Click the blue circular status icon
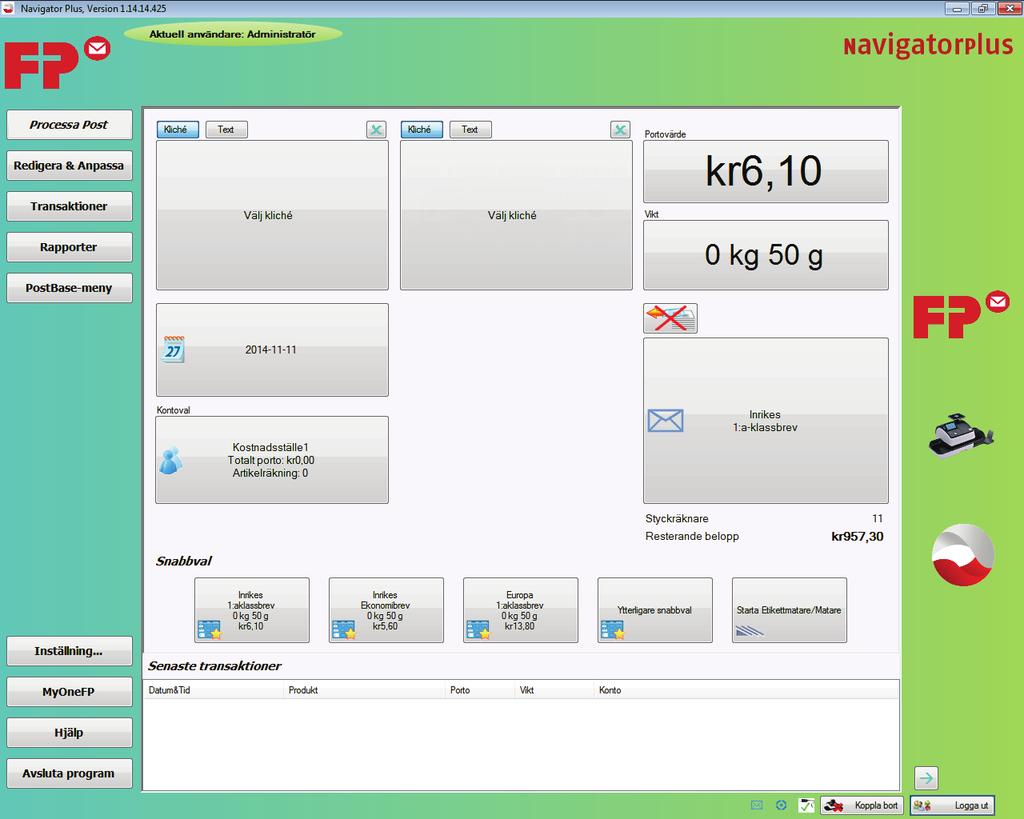Screen dimensions: 1024x819 point(781,805)
